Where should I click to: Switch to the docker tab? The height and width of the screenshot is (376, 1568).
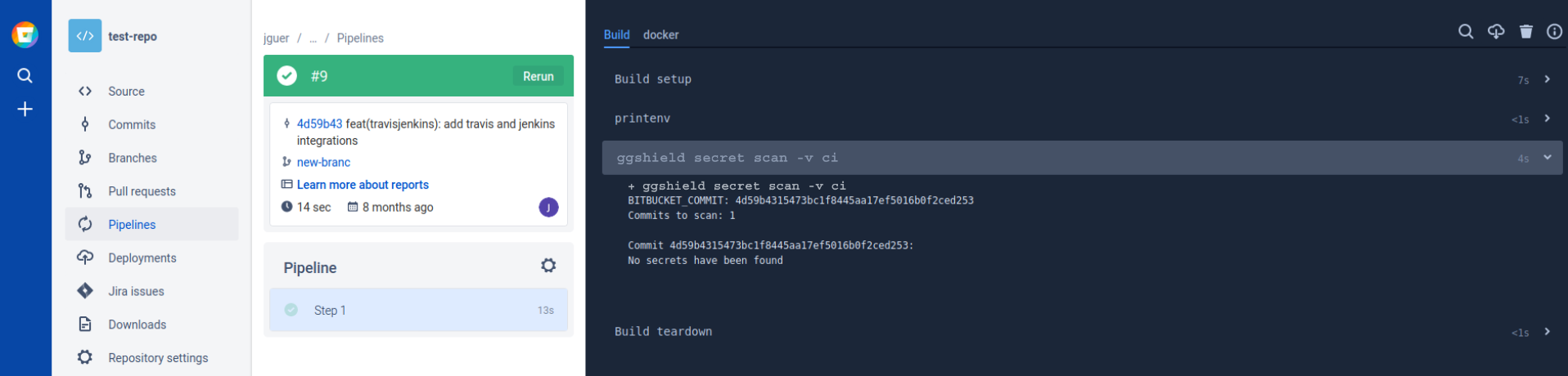pos(660,34)
